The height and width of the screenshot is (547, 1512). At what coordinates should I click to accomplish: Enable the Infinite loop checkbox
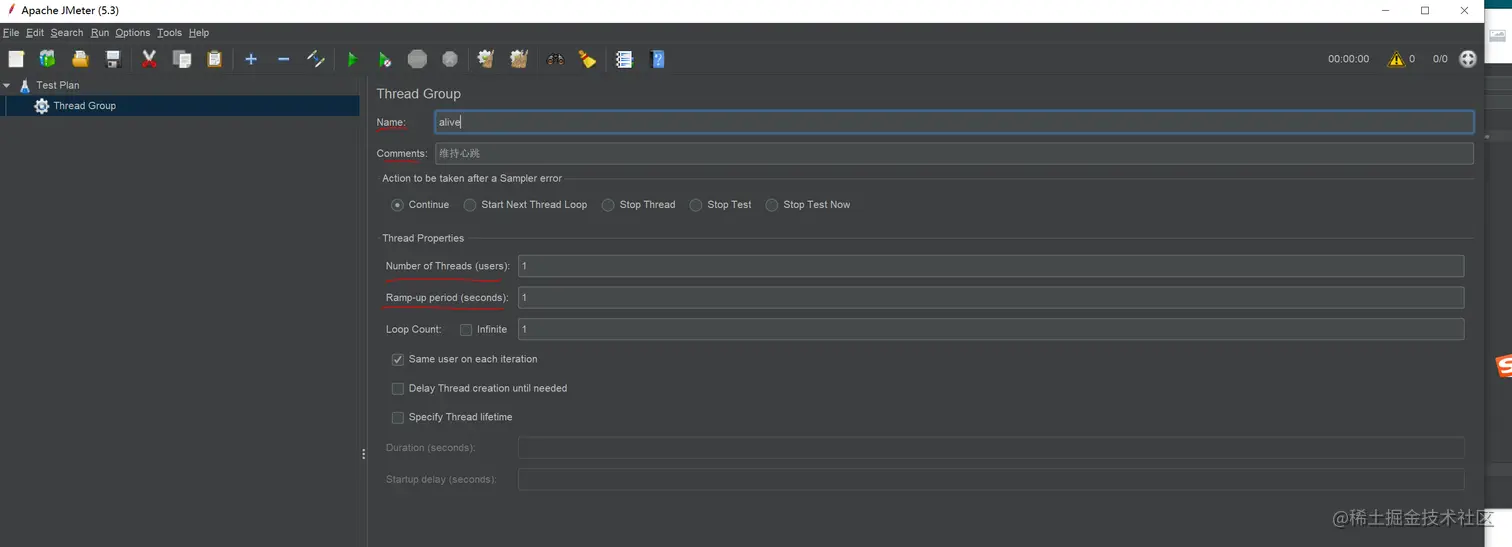pyautogui.click(x=466, y=329)
